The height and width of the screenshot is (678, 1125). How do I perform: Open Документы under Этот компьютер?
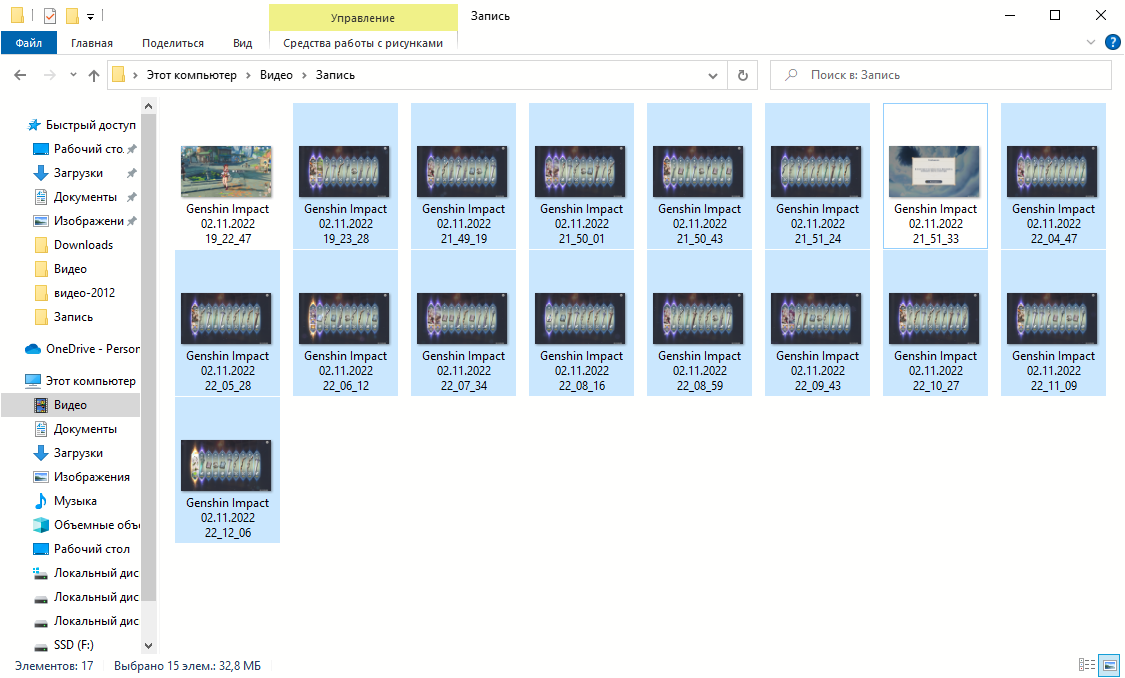pyautogui.click(x=85, y=428)
